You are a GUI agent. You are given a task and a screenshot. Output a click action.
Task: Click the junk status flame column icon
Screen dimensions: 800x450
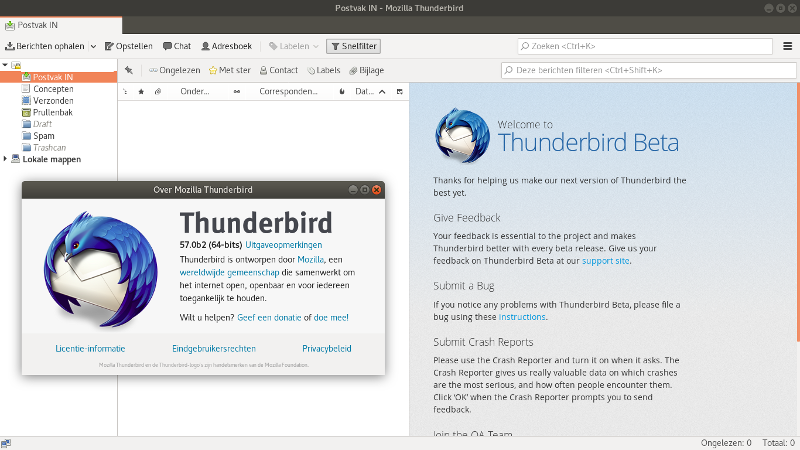coord(342,92)
